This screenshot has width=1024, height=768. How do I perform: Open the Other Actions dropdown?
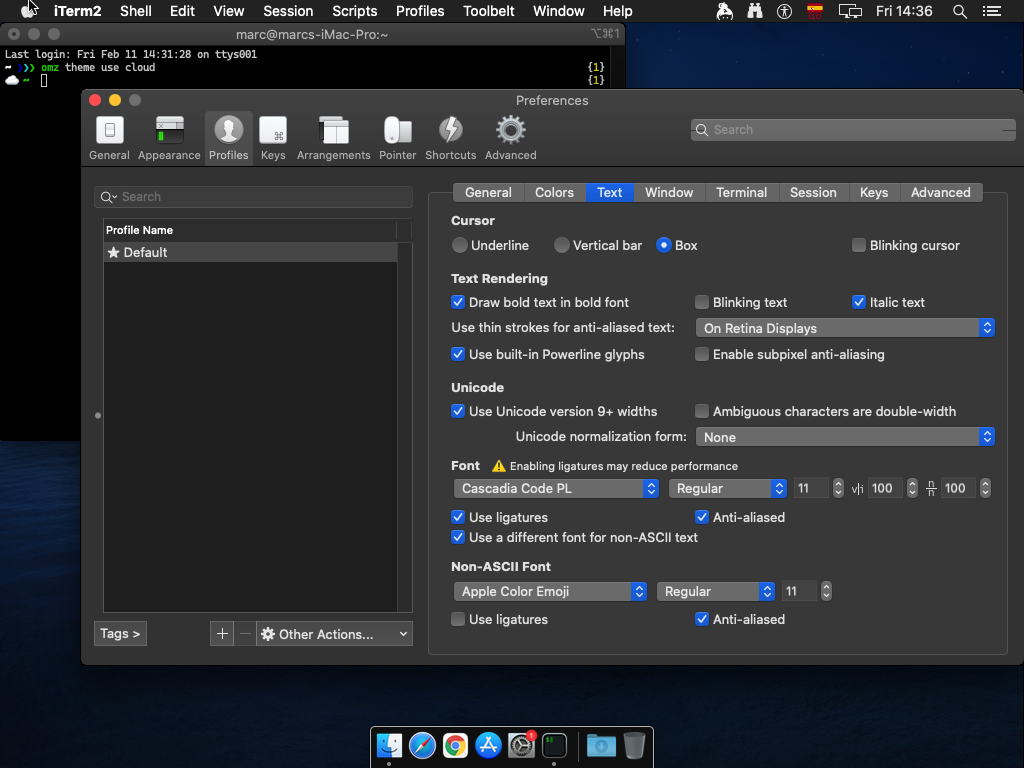click(x=334, y=633)
